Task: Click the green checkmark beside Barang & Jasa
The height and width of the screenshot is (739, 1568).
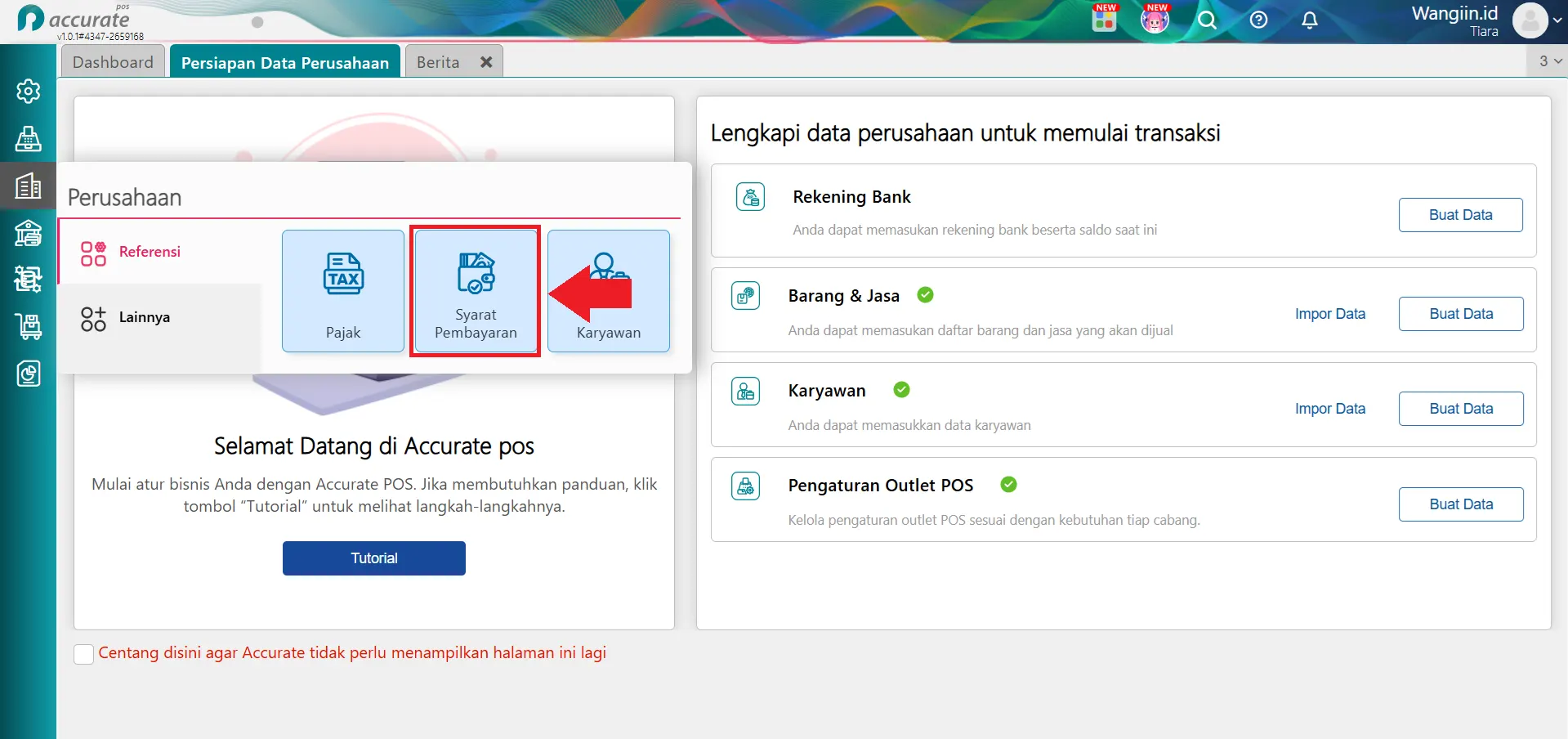Action: (x=925, y=295)
